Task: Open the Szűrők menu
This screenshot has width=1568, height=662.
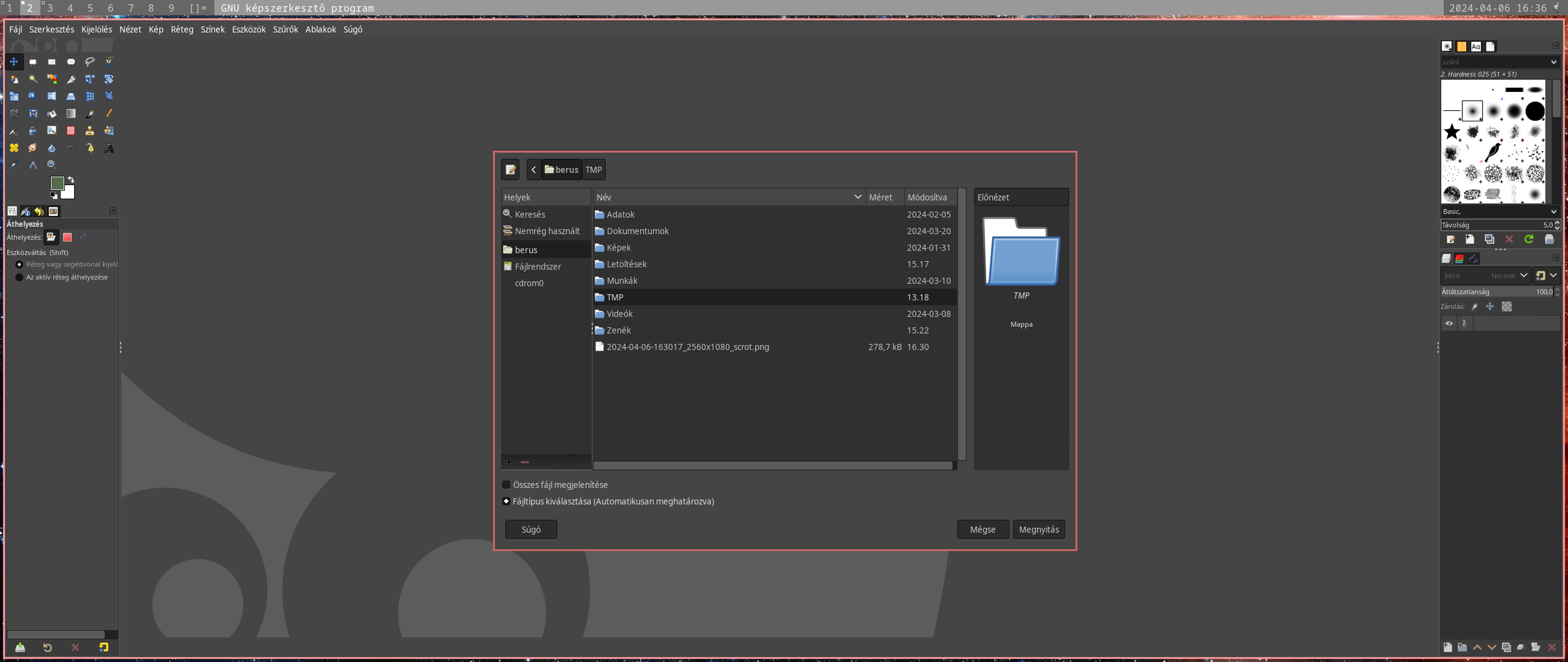Action: click(x=285, y=30)
